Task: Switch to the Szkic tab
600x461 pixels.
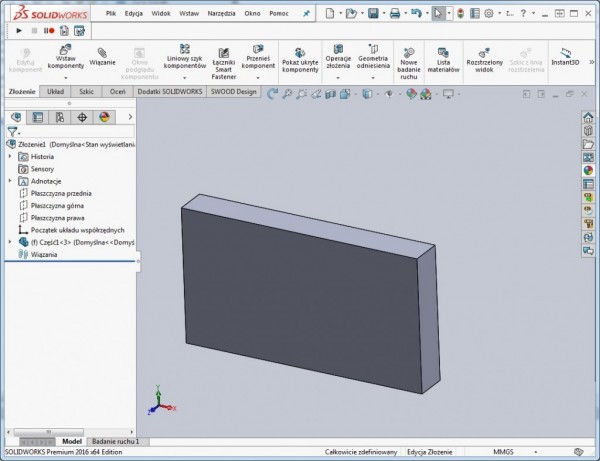Action: pyautogui.click(x=86, y=91)
